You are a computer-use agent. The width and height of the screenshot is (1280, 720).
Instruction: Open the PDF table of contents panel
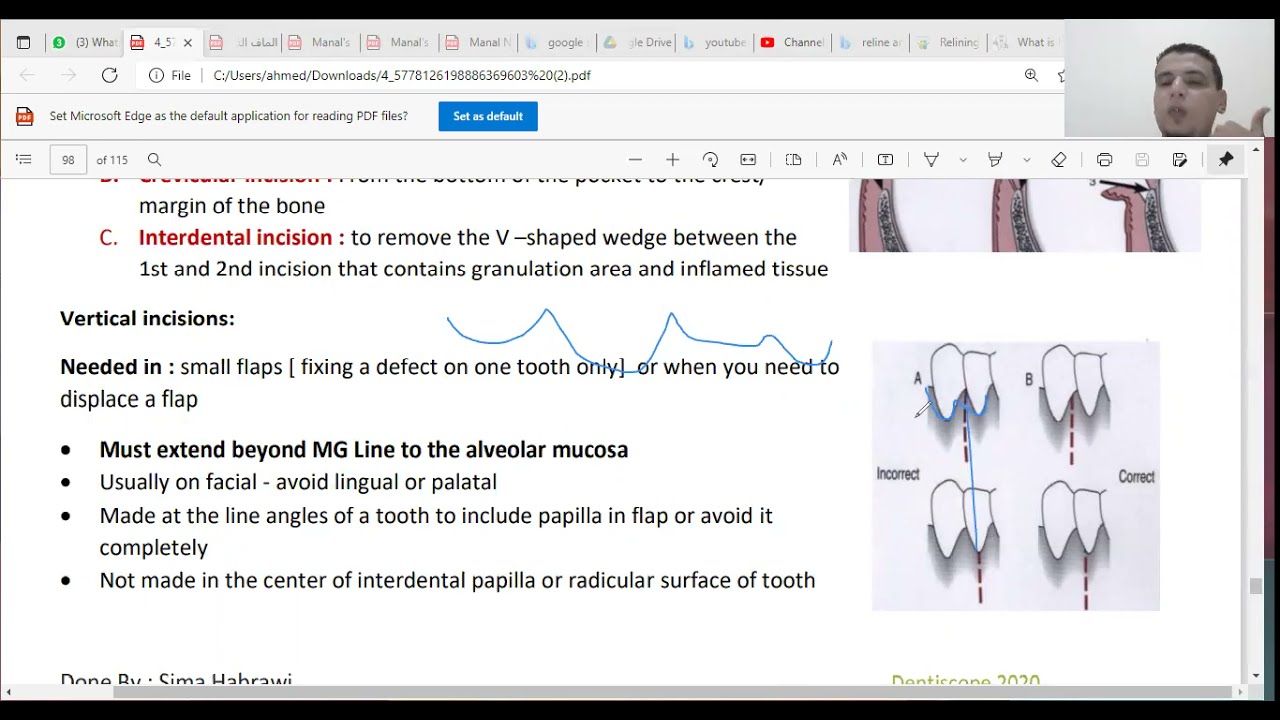24,160
